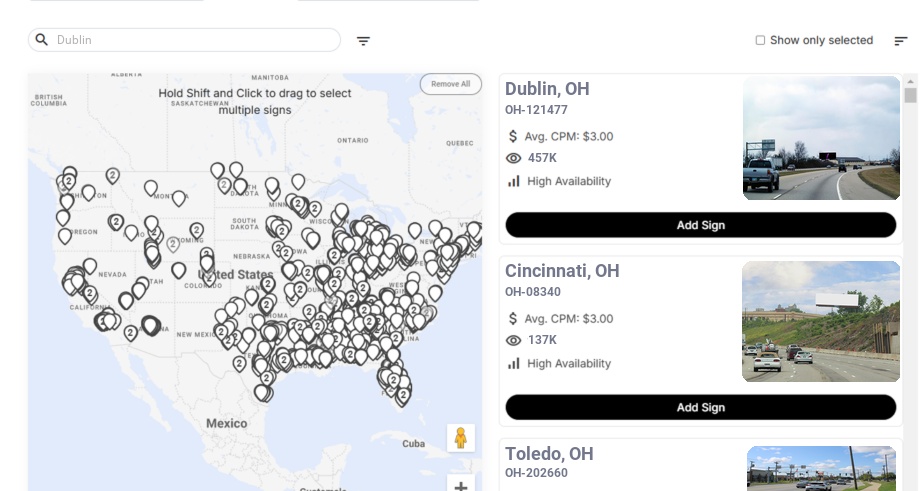The height and width of the screenshot is (491, 920).
Task: Add the Dublin, OH sign
Action: pos(700,225)
